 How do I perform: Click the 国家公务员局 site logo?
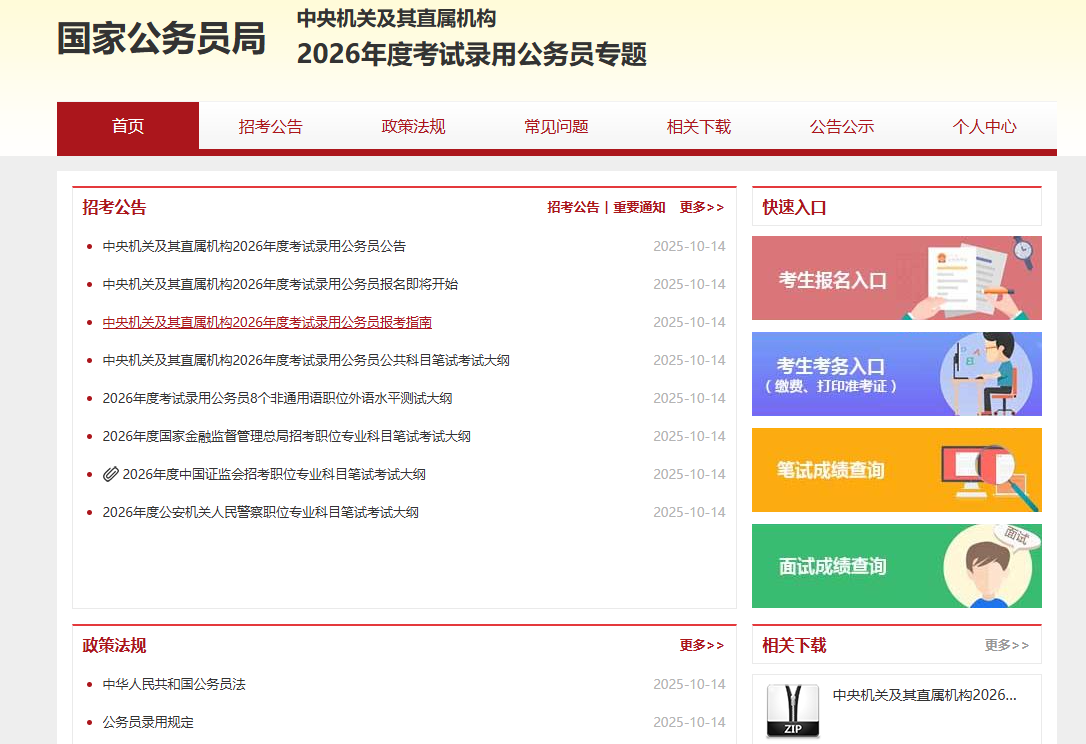[x=161, y=39]
